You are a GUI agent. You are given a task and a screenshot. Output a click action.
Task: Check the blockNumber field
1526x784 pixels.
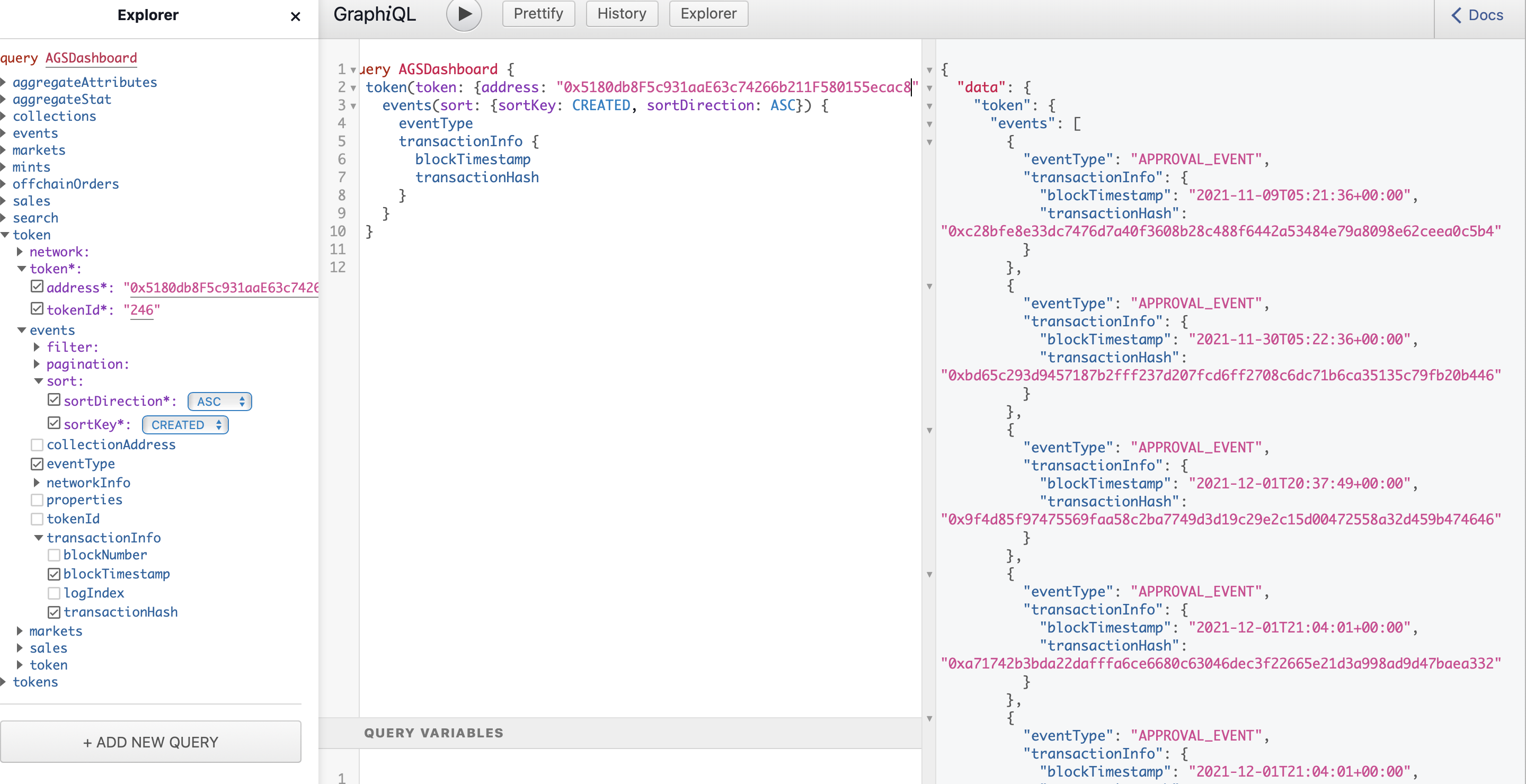54,556
